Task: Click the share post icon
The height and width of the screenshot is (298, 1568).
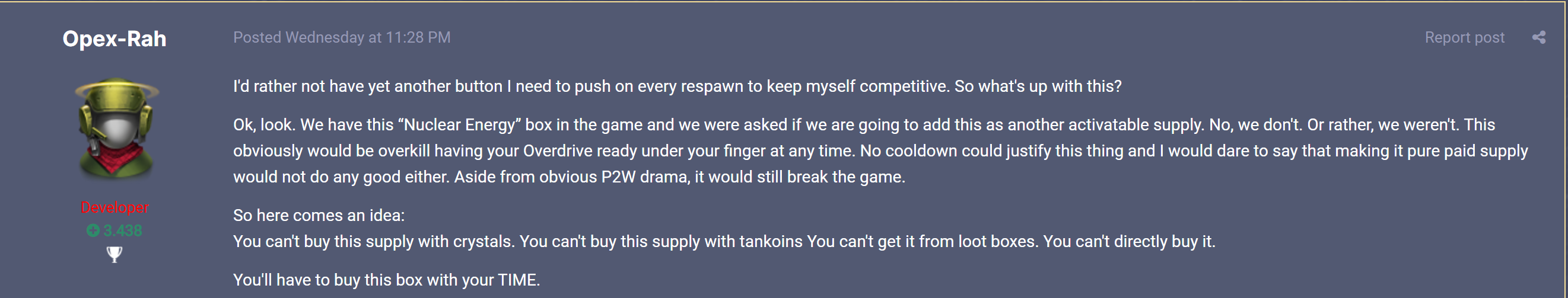Action: click(1538, 38)
